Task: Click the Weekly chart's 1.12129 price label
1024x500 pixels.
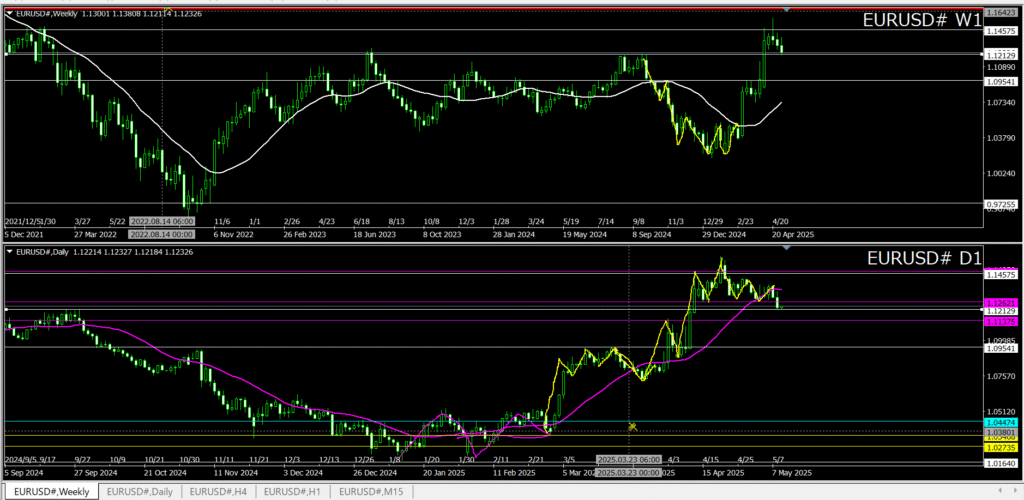Action: click(1001, 55)
